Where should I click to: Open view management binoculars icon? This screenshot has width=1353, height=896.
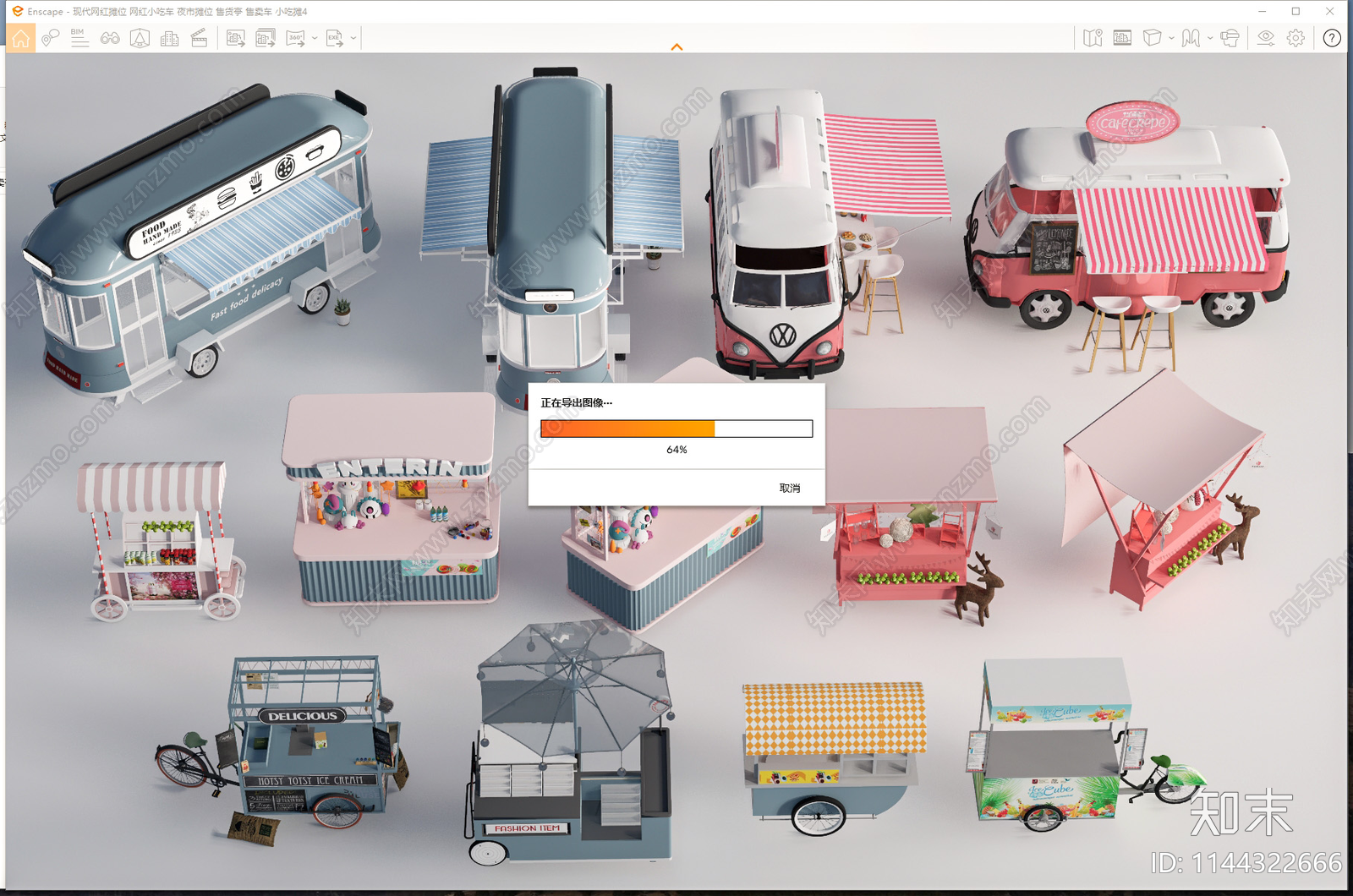pyautogui.click(x=110, y=38)
